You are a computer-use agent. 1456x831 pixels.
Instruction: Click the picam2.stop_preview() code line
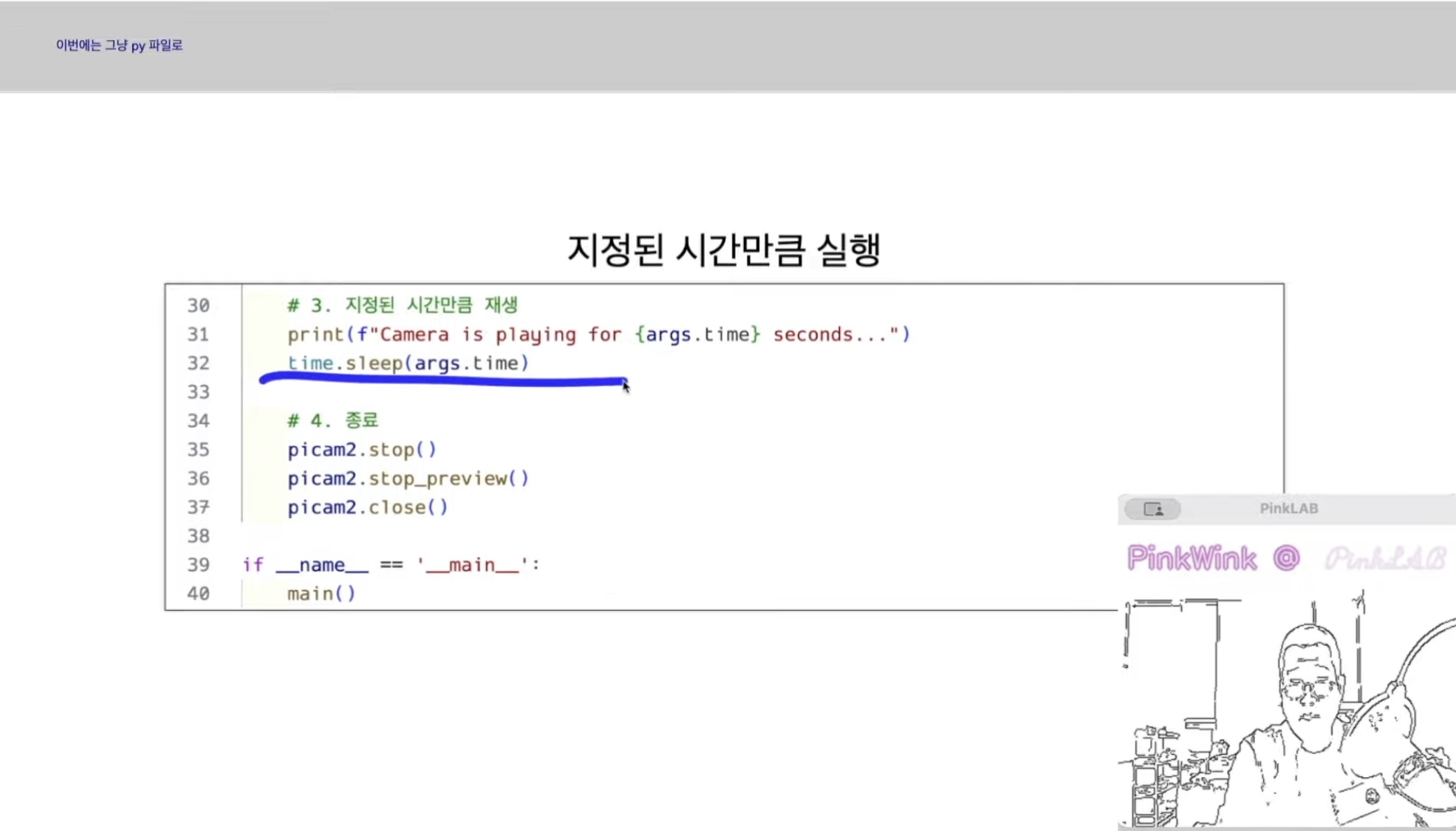click(x=408, y=479)
